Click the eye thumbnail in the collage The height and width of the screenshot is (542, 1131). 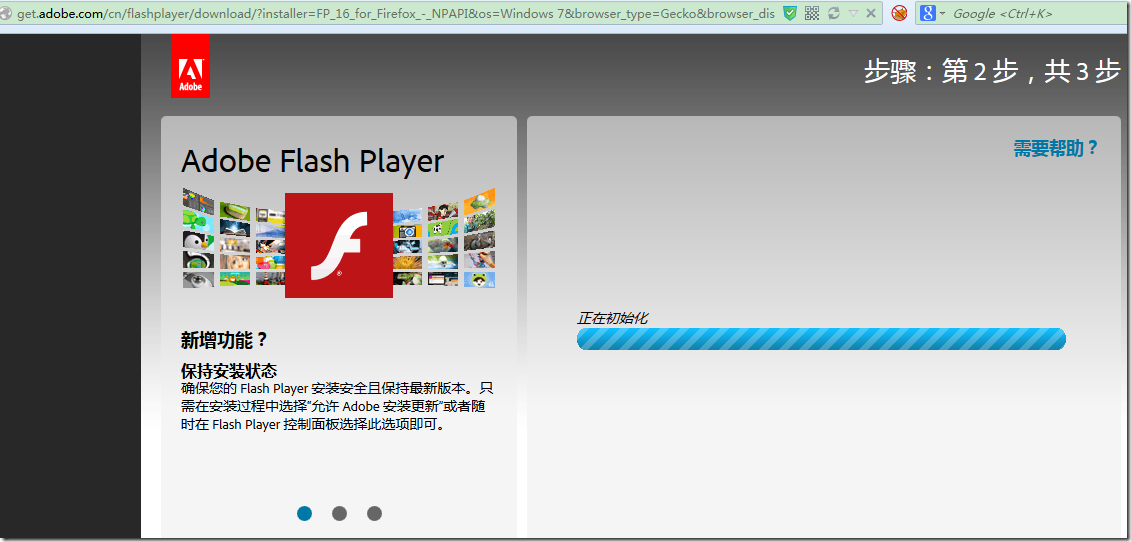point(198,280)
